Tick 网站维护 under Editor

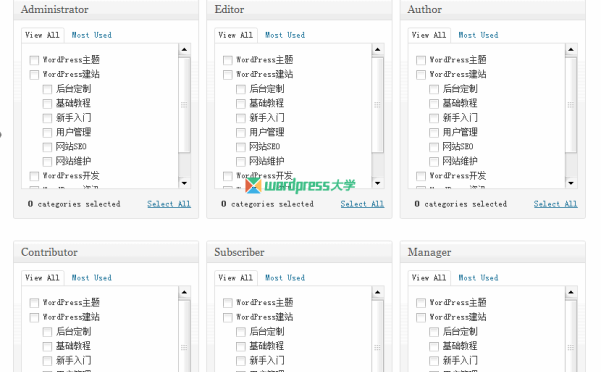tap(241, 162)
